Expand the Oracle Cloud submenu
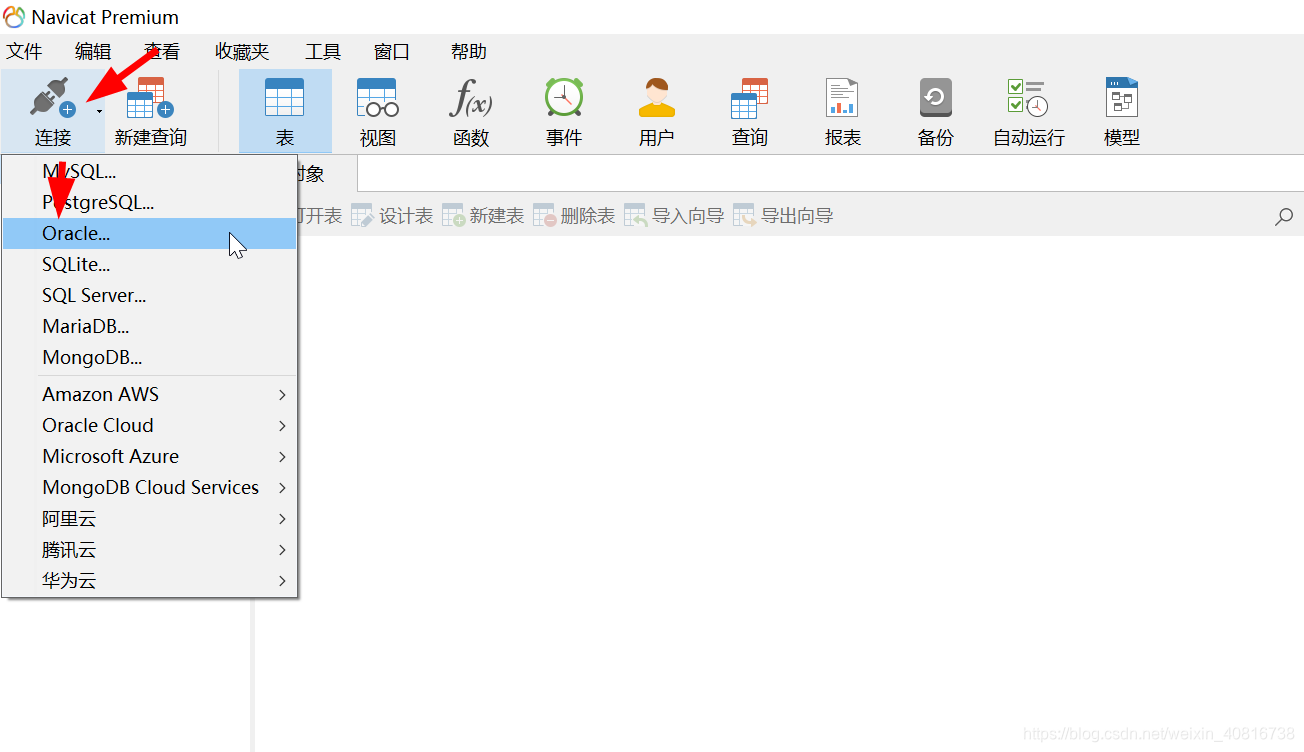1304x752 pixels. tap(149, 425)
